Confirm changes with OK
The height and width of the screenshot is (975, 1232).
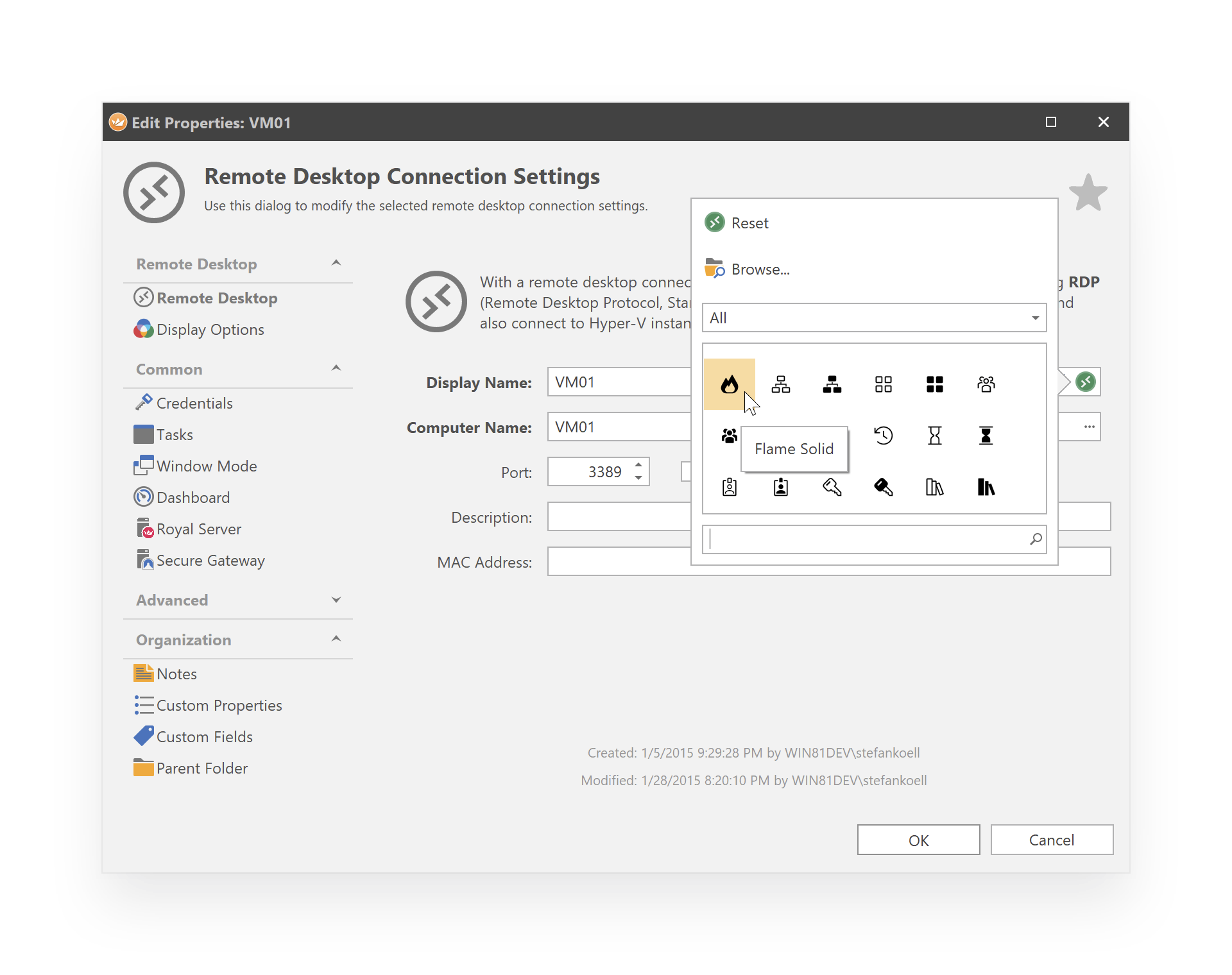(918, 840)
